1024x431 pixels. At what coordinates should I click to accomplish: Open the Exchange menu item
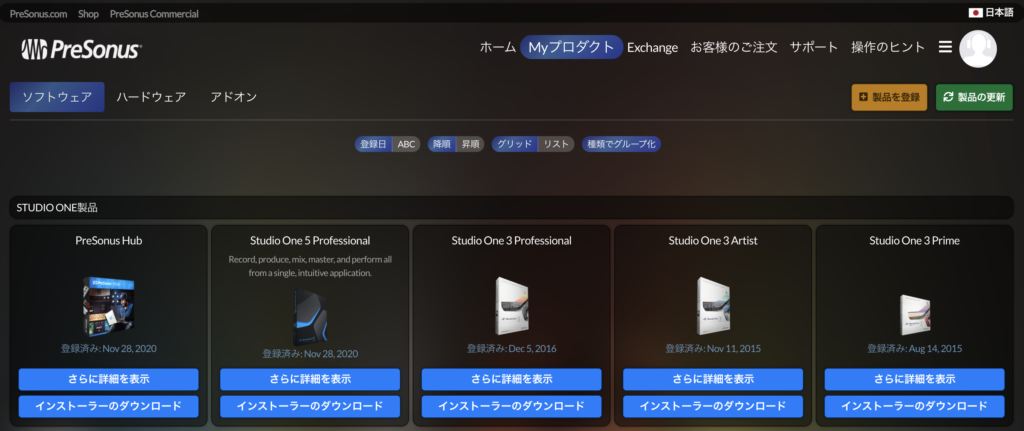(652, 47)
